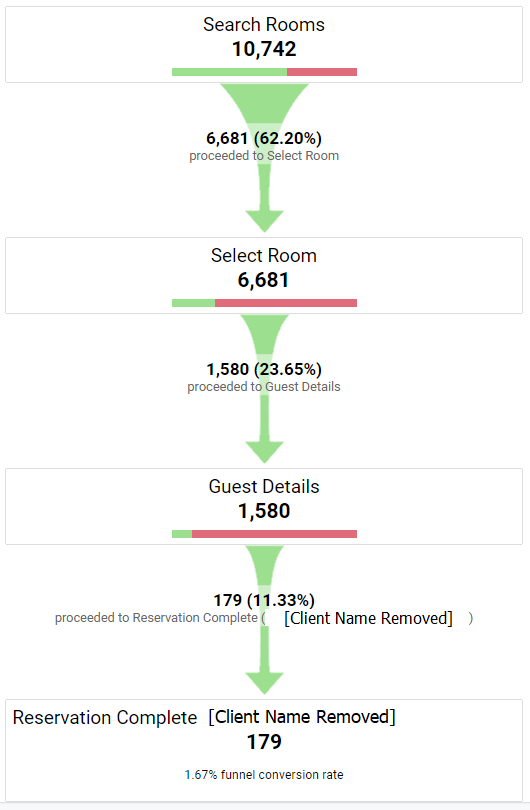Open the Select Room step title
The height and width of the screenshot is (810, 530).
pyautogui.click(x=263, y=256)
